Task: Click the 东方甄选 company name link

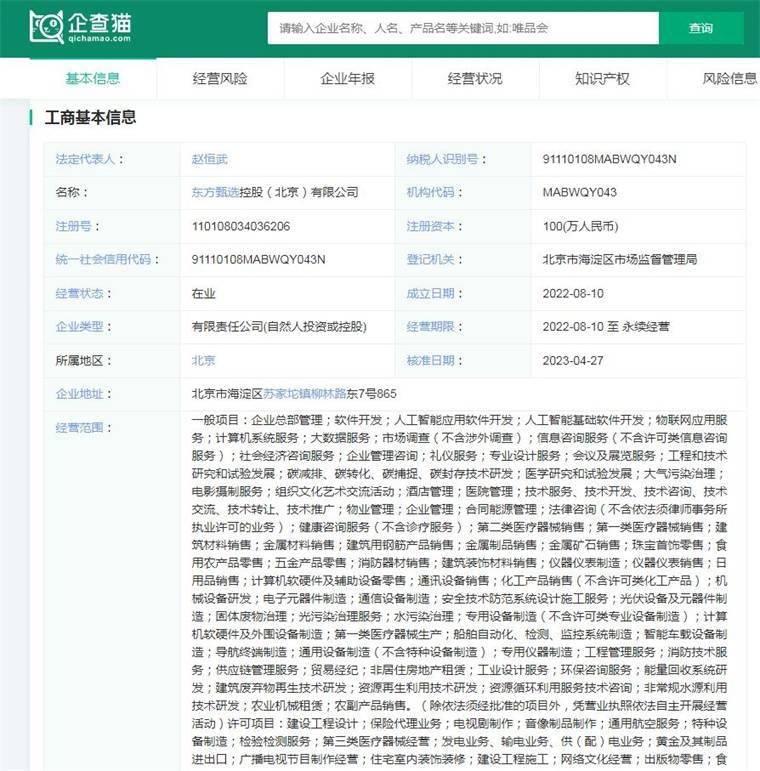Action: click(x=215, y=192)
